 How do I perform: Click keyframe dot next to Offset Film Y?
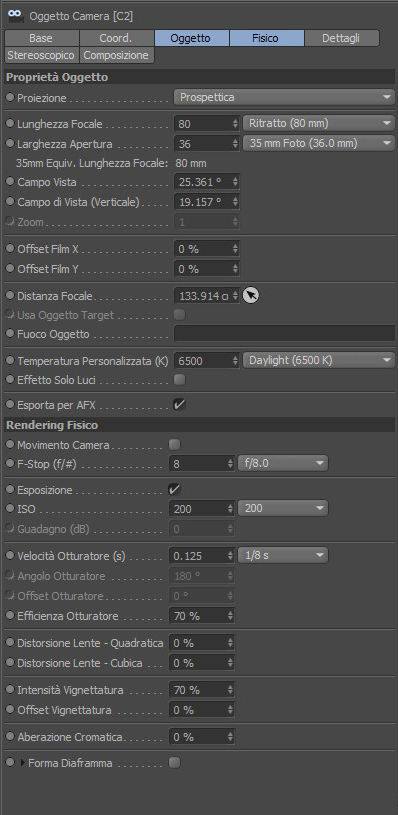click(x=10, y=269)
